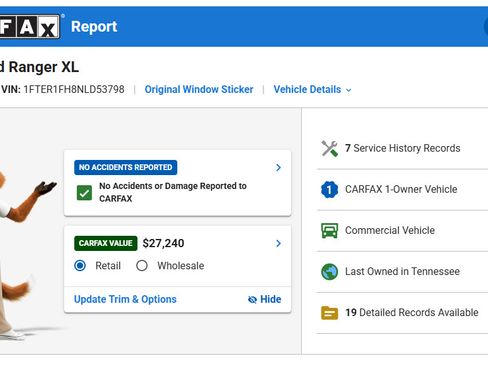Open CARFAX 1-Owner Vehicle row
Image resolution: width=488 pixels, height=366 pixels.
402,190
